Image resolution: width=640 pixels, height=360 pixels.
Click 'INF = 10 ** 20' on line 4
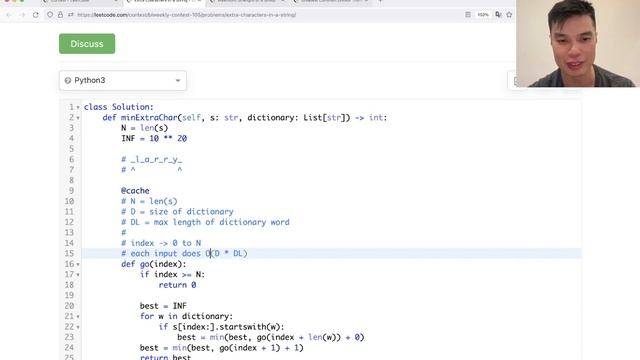point(154,138)
